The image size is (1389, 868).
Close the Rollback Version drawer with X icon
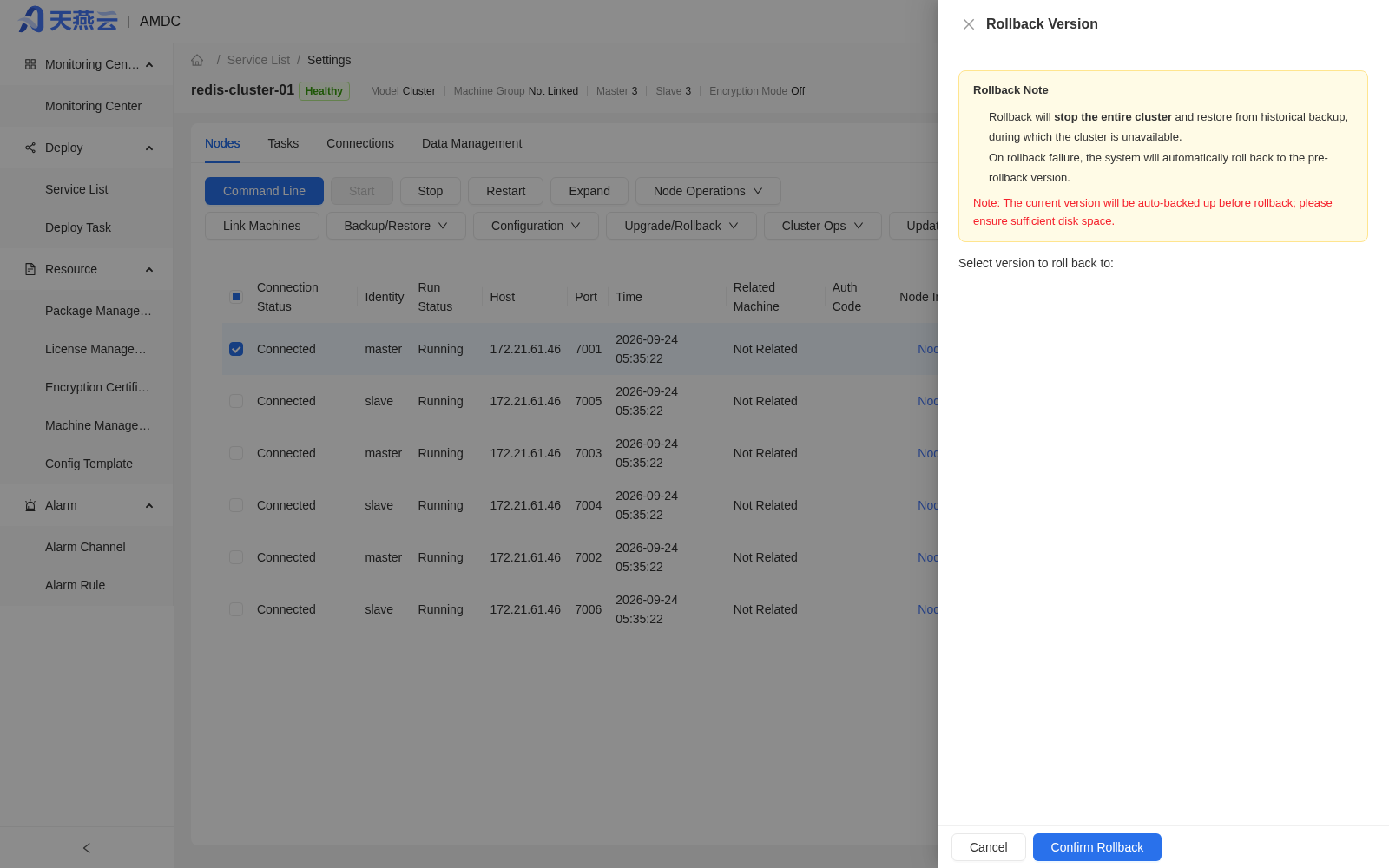click(x=969, y=24)
